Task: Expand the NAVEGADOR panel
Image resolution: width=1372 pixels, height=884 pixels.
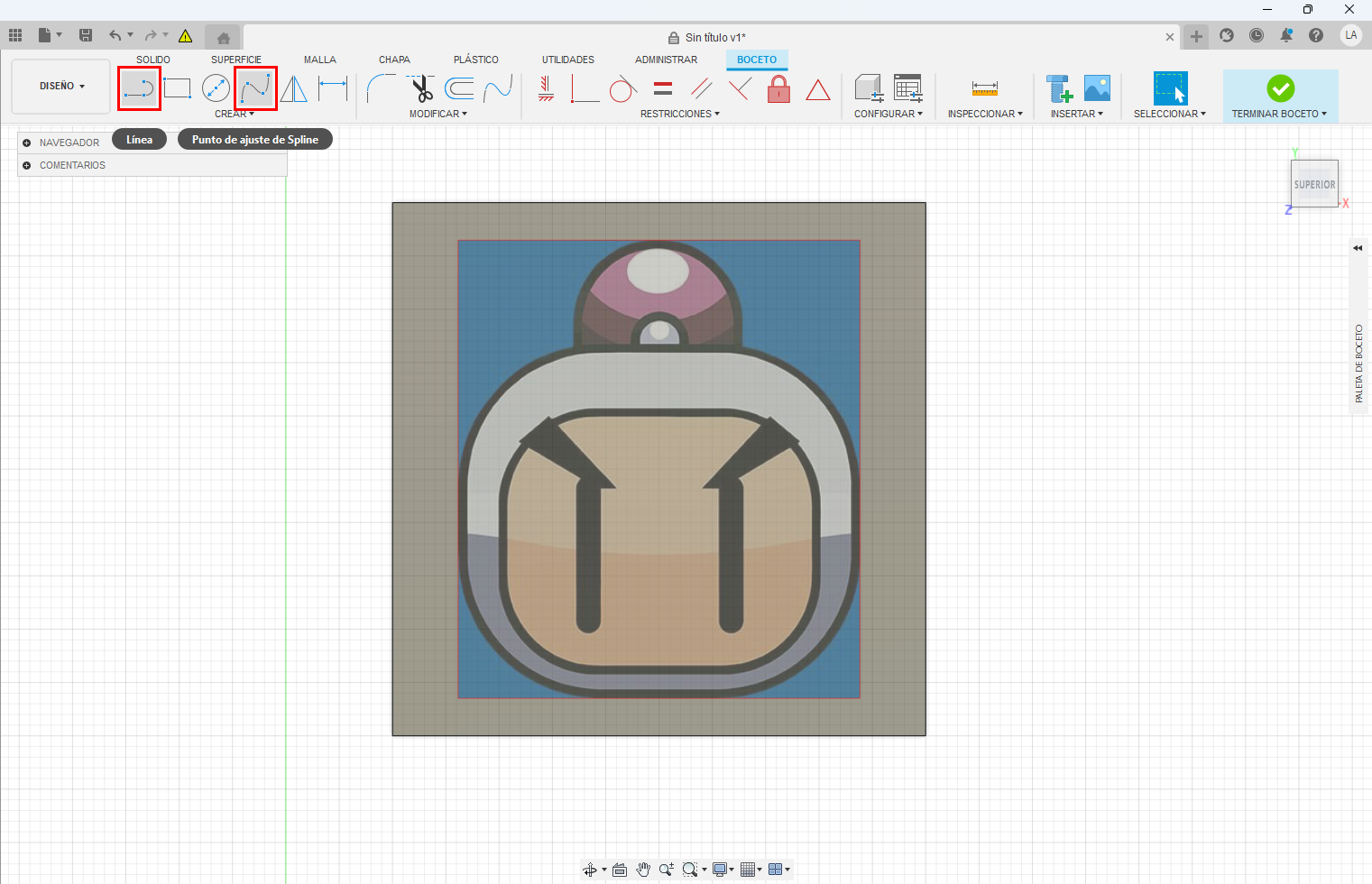Action: [27, 143]
